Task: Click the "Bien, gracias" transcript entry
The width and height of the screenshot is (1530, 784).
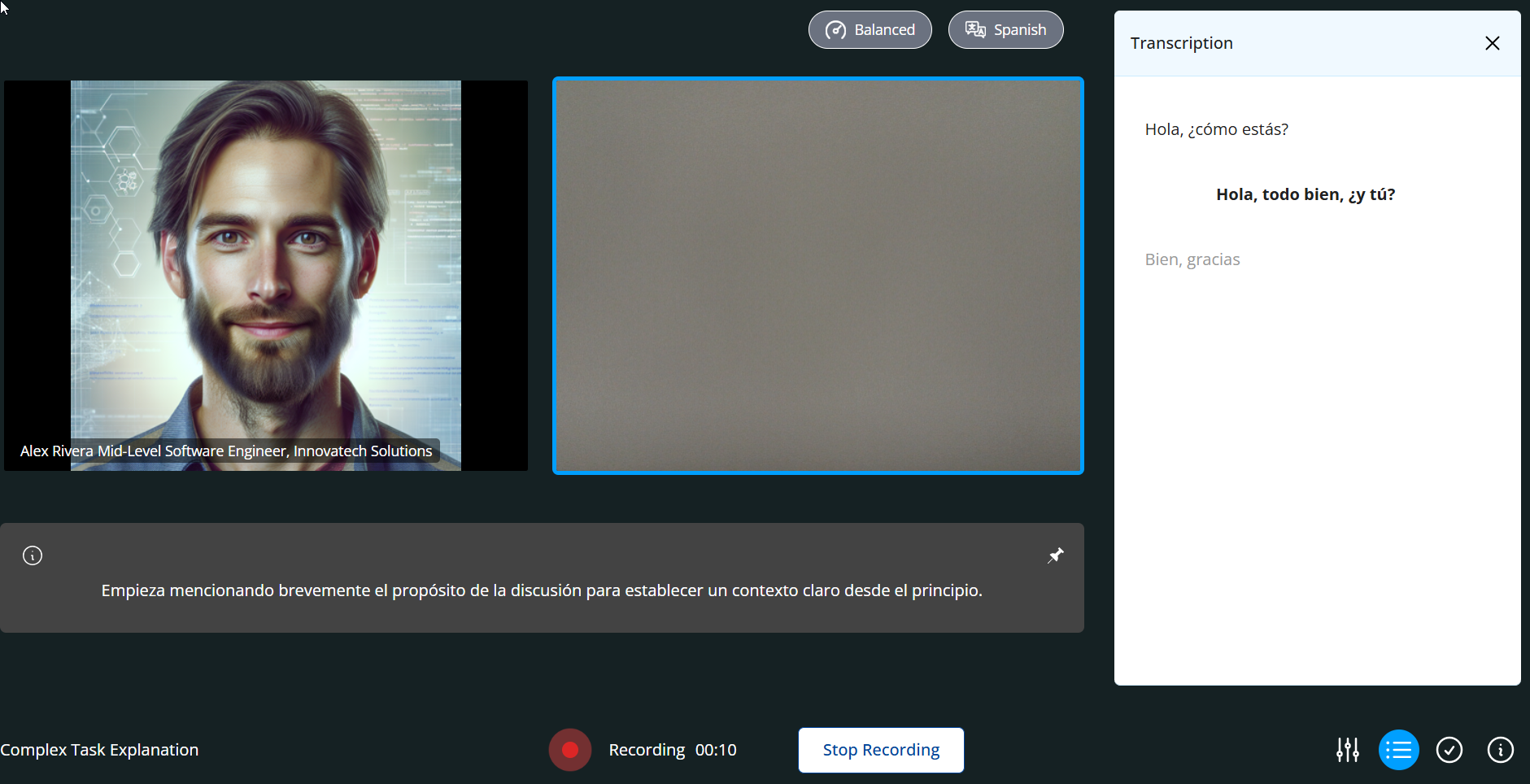Action: coord(1192,259)
